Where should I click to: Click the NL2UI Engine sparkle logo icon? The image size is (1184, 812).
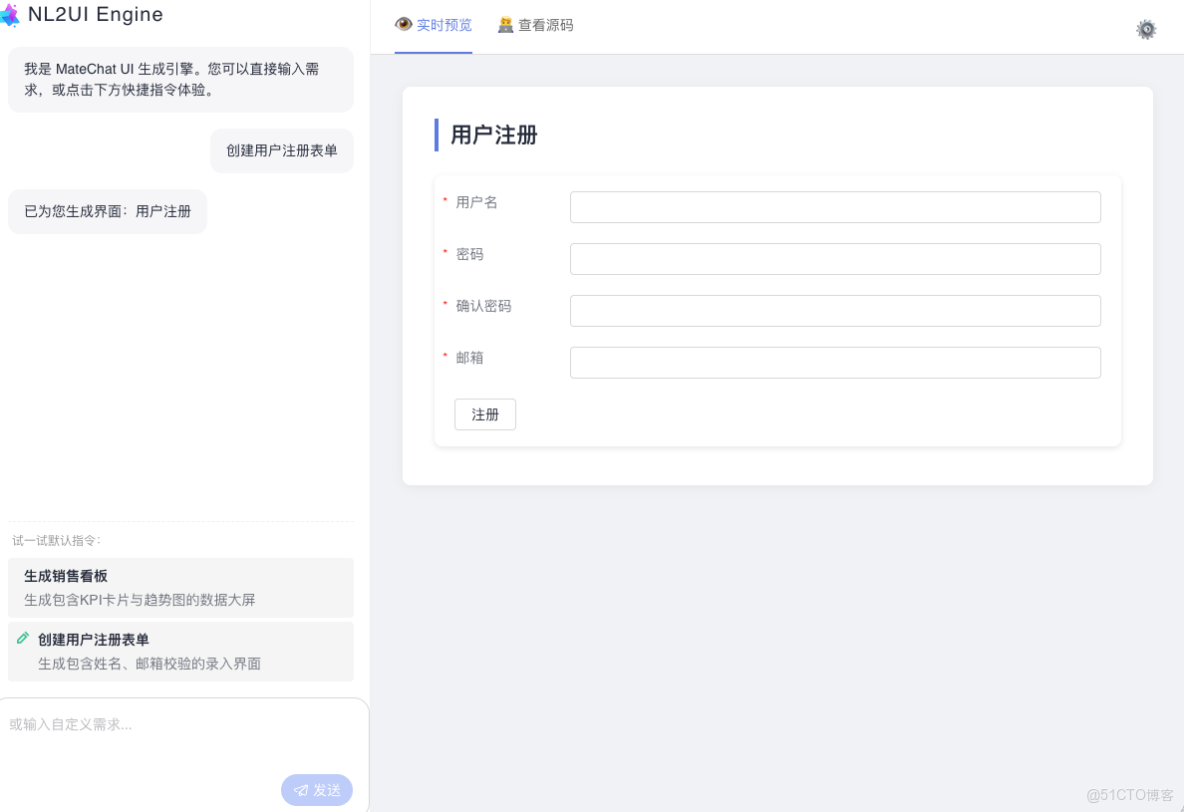click(13, 15)
